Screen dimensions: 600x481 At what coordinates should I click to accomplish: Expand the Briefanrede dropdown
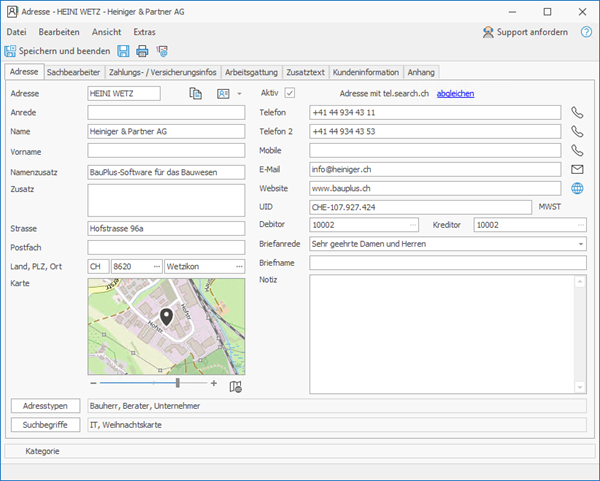pos(580,244)
